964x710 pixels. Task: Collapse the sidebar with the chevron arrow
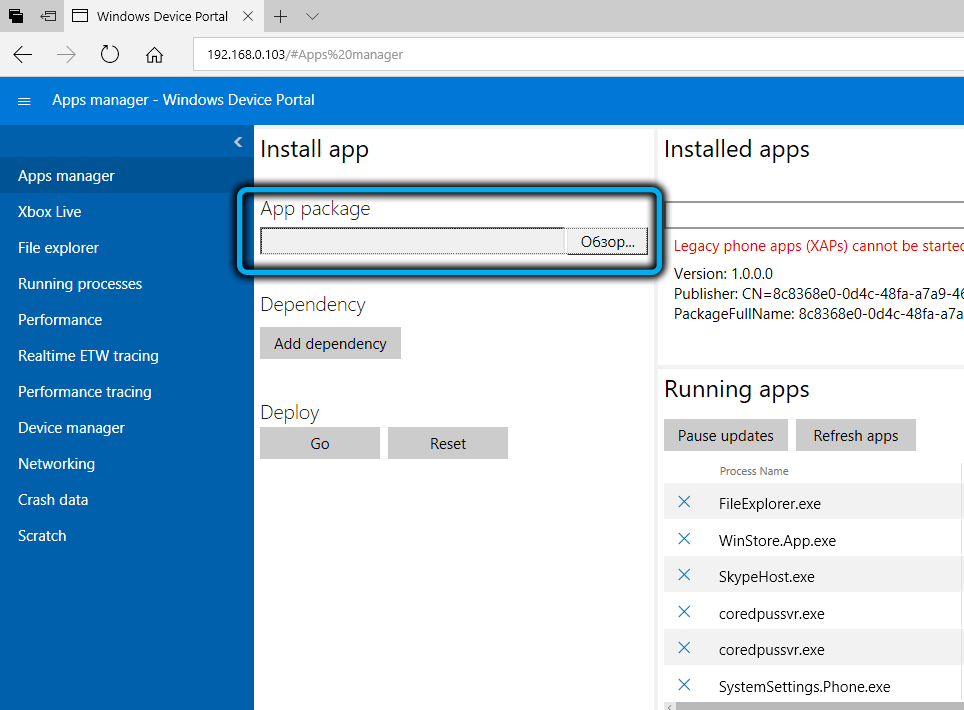[238, 142]
